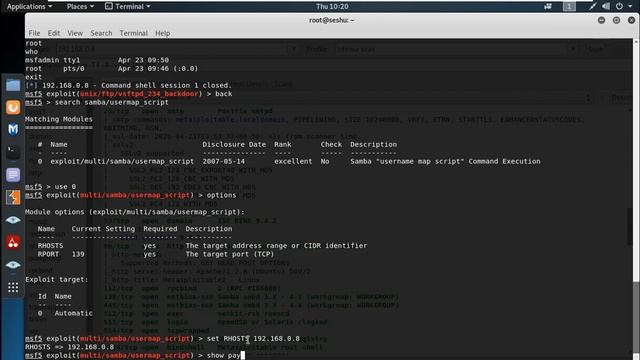The image size is (640, 360).
Task: Open the Files folder icon in the dock
Action: coord(13,85)
